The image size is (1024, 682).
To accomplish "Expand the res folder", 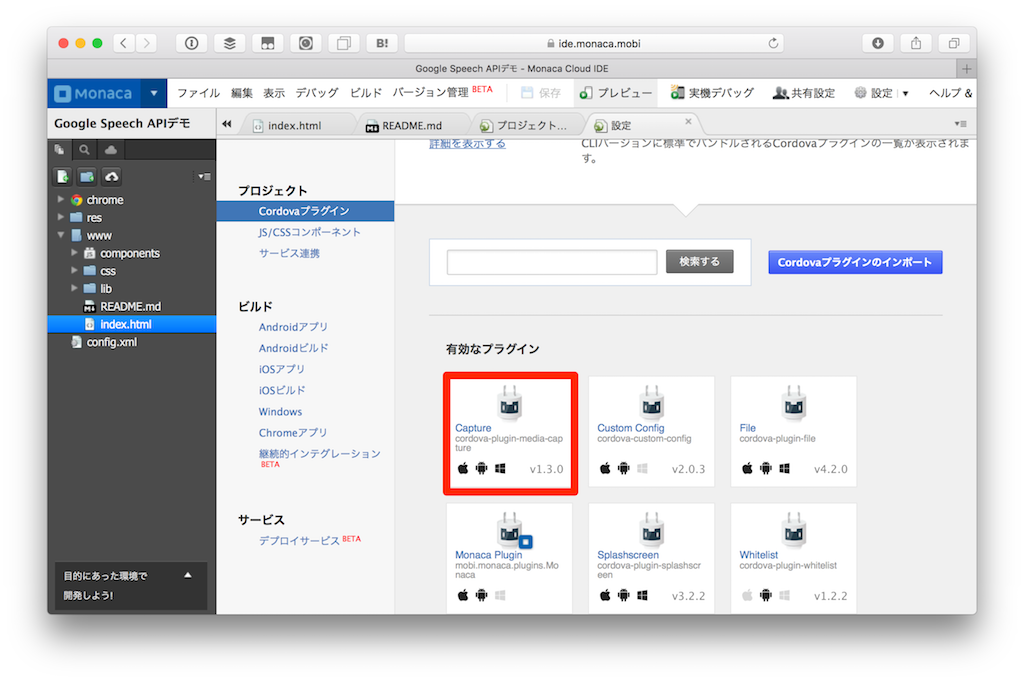I will click(x=60, y=217).
